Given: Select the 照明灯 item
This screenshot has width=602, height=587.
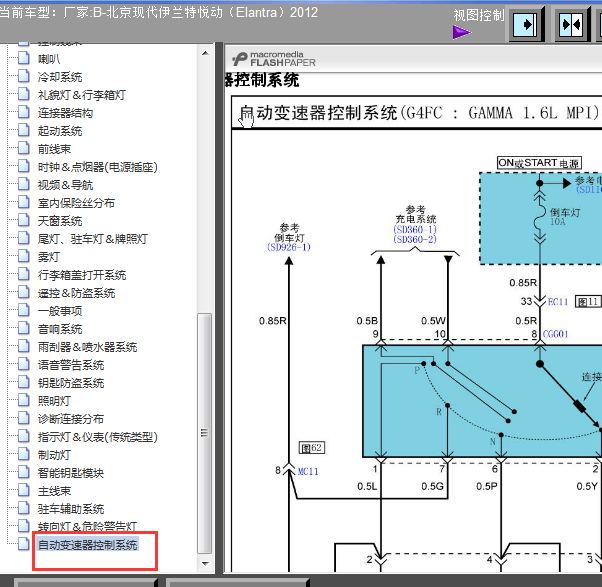Looking at the screenshot, I should coord(54,401).
